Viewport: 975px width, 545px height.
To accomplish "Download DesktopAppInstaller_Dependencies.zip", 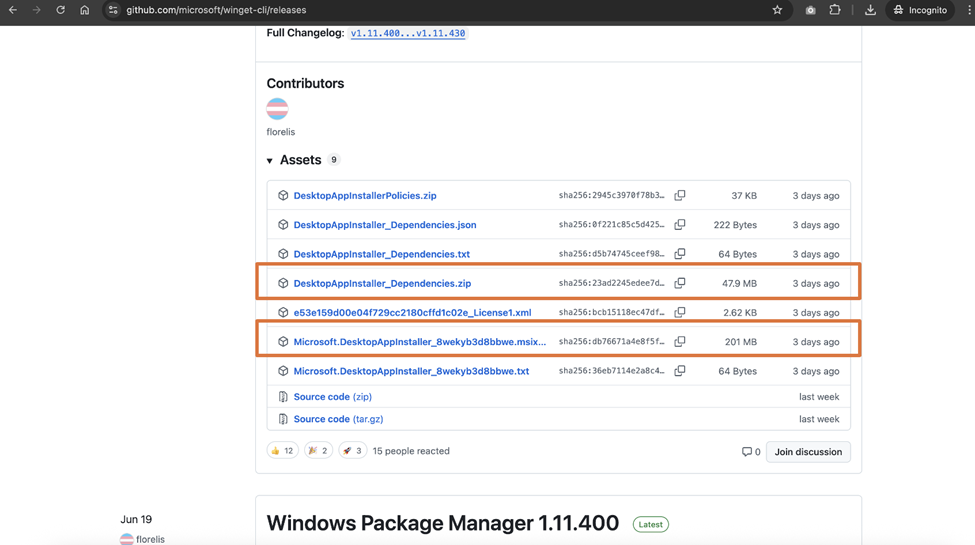I will point(382,283).
